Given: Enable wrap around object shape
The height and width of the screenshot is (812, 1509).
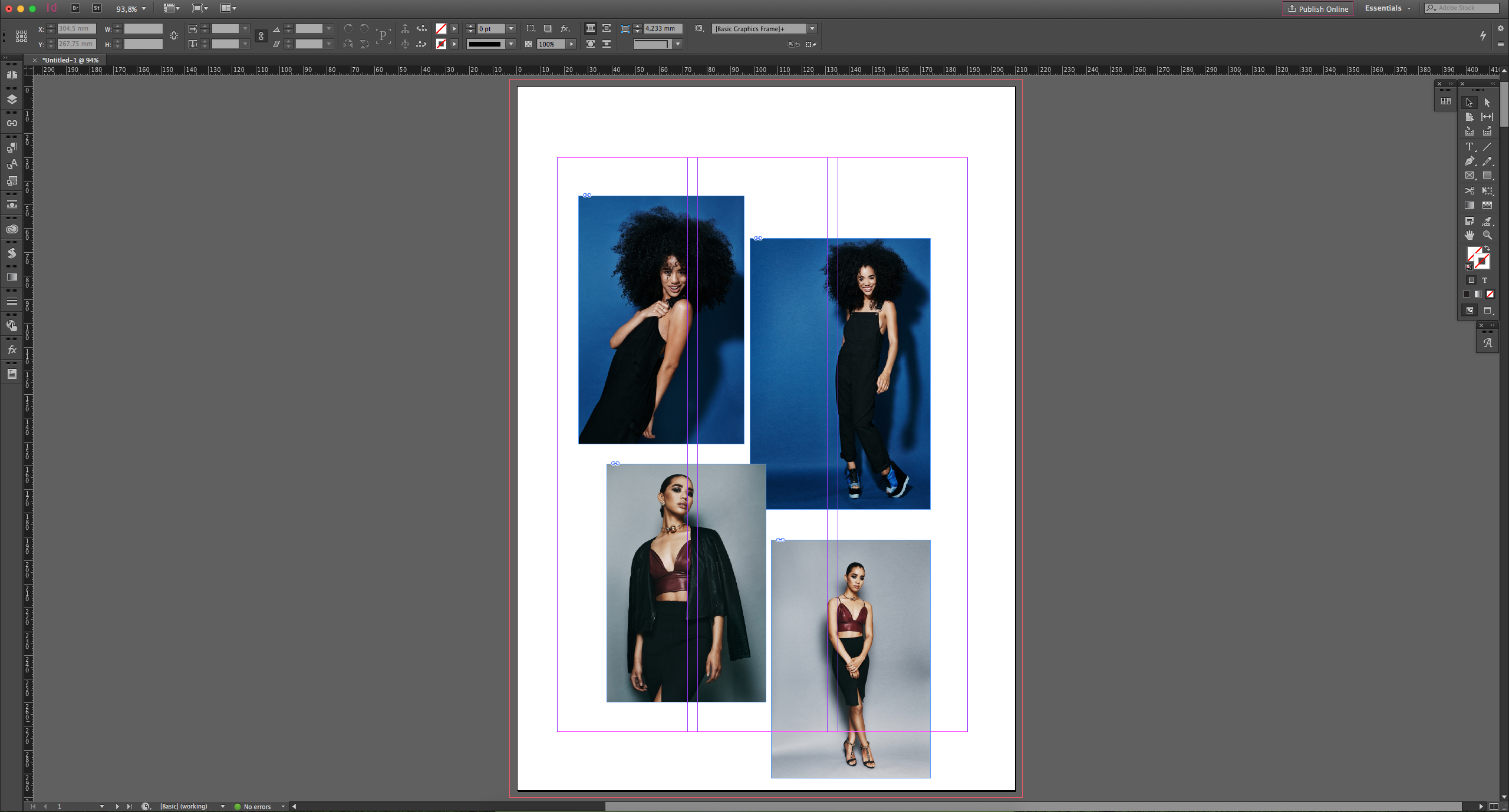Looking at the screenshot, I should point(590,44).
